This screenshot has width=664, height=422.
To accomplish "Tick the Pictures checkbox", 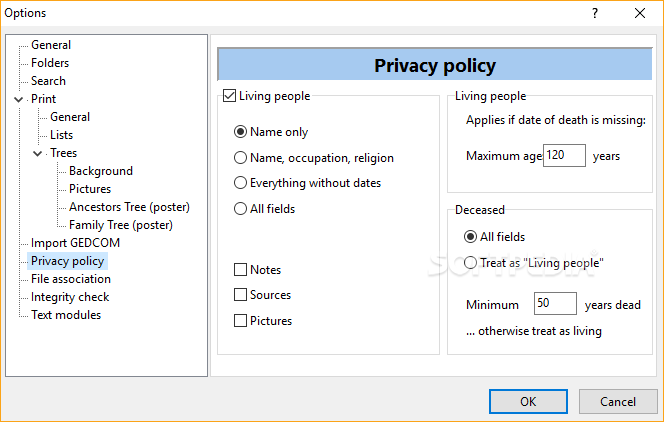I will tap(241, 320).
